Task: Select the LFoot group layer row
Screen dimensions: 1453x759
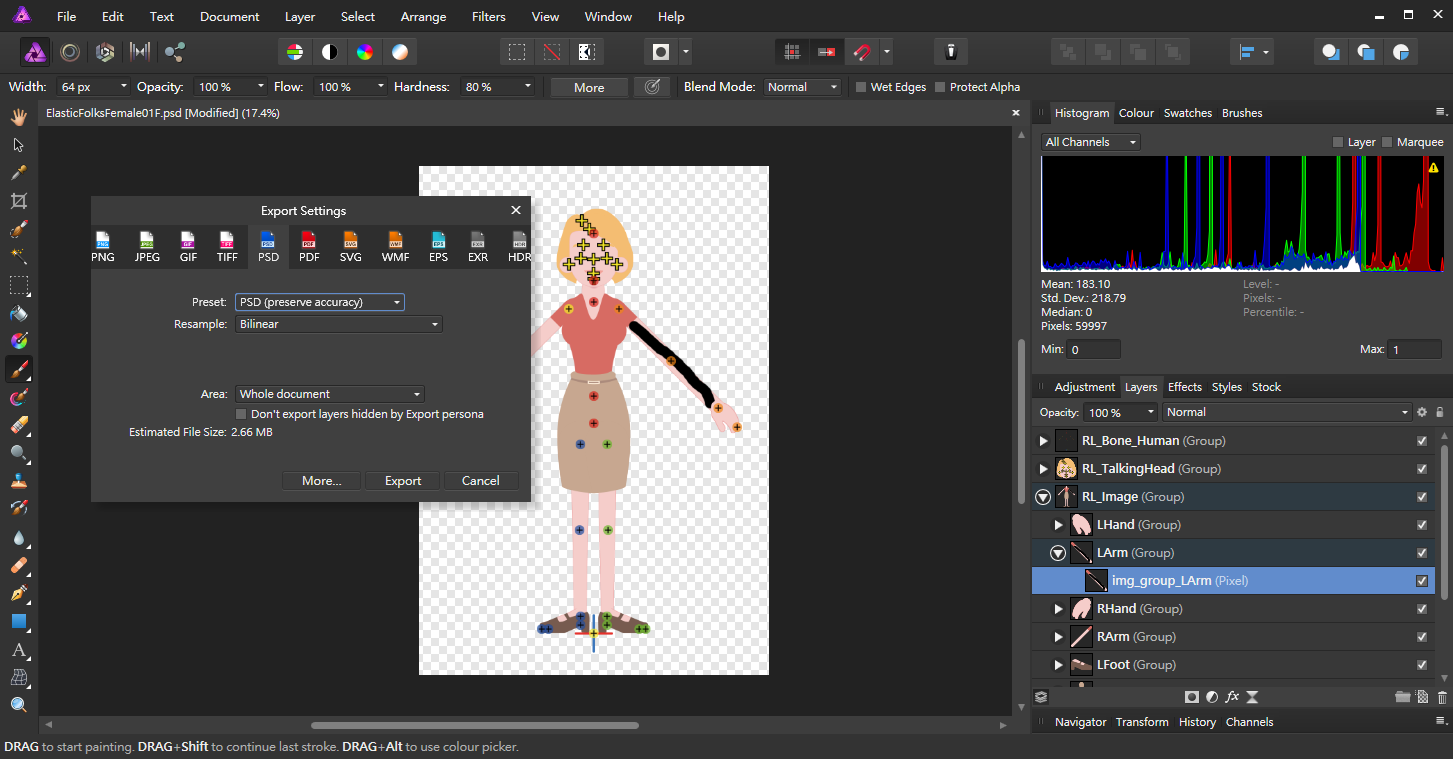Action: [x=1233, y=665]
